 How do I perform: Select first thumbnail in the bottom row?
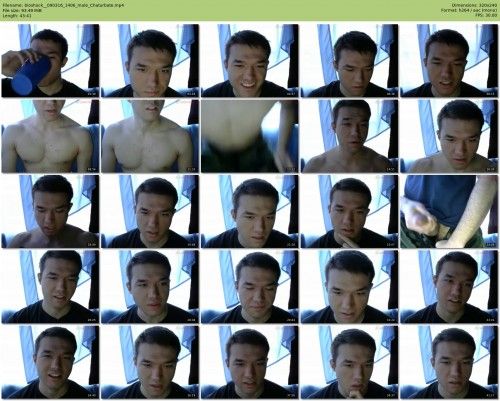[50, 362]
